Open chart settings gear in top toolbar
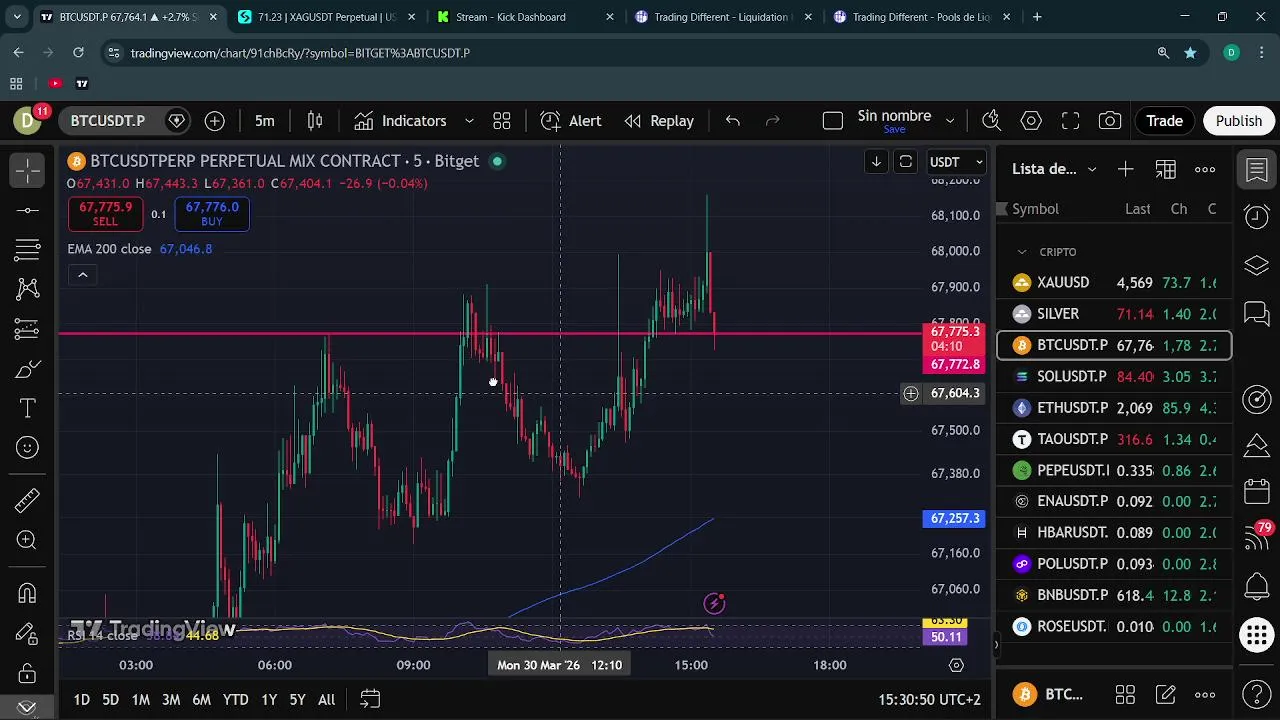1280x720 pixels. click(1031, 121)
